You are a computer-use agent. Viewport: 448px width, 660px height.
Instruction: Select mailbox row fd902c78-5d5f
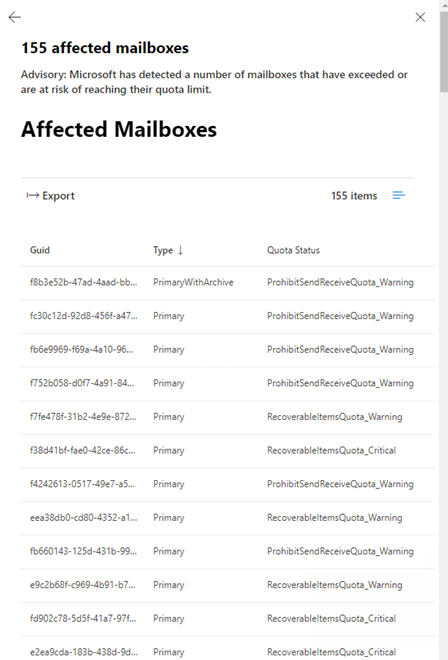point(227,619)
